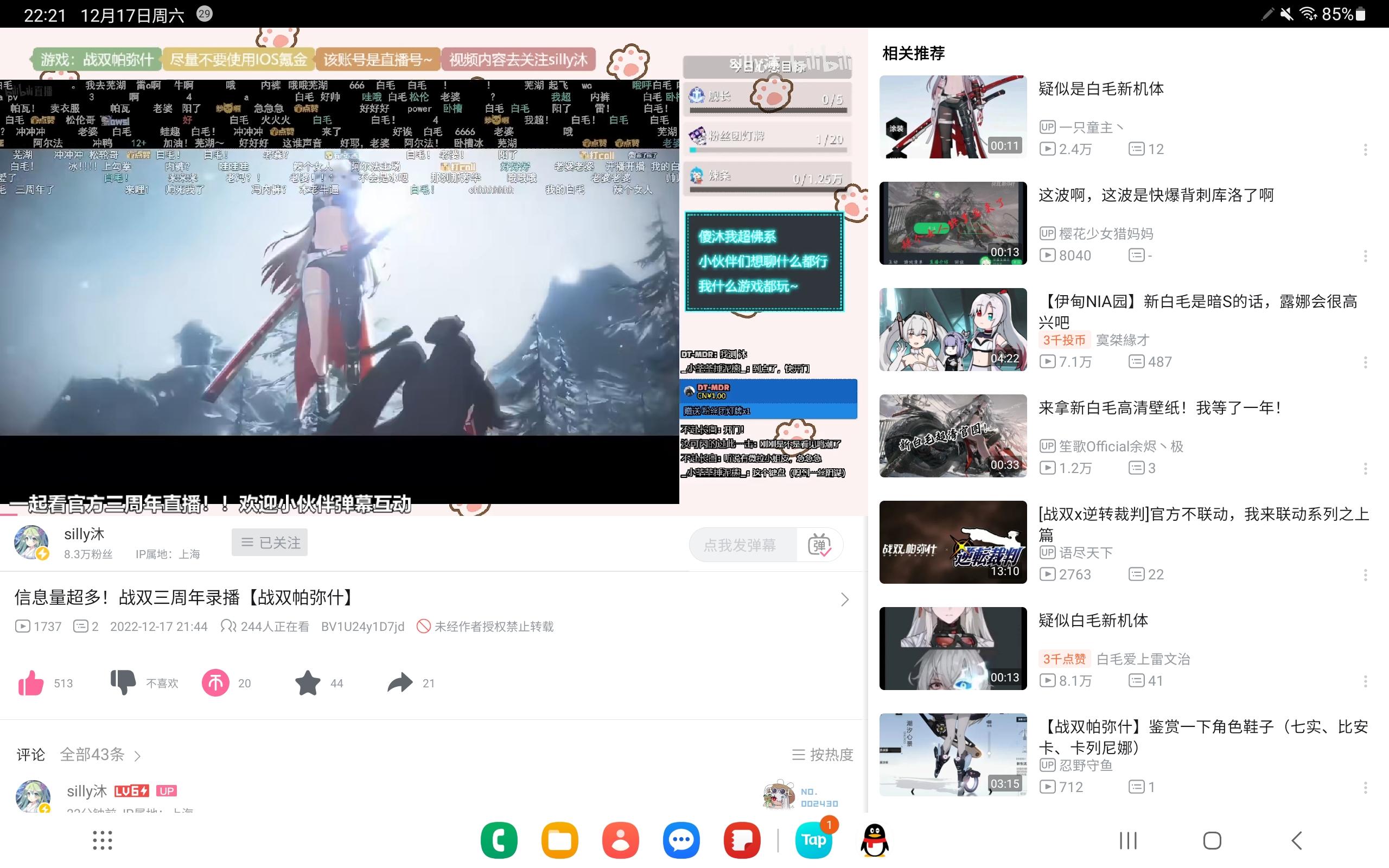This screenshot has height=868, width=1389.
Task: Tap the notification count badge 29
Action: [x=205, y=14]
